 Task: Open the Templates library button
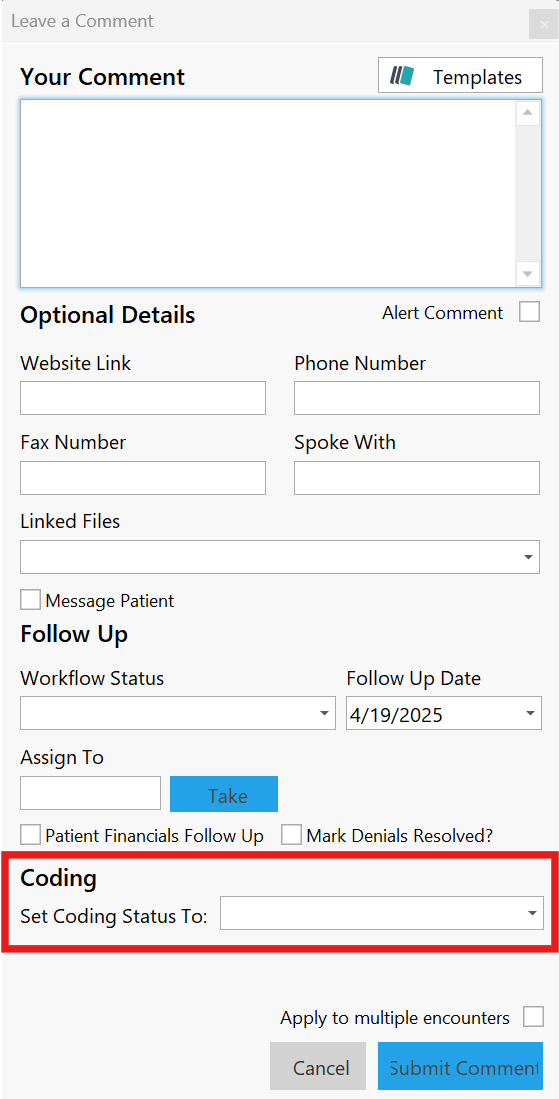click(460, 76)
